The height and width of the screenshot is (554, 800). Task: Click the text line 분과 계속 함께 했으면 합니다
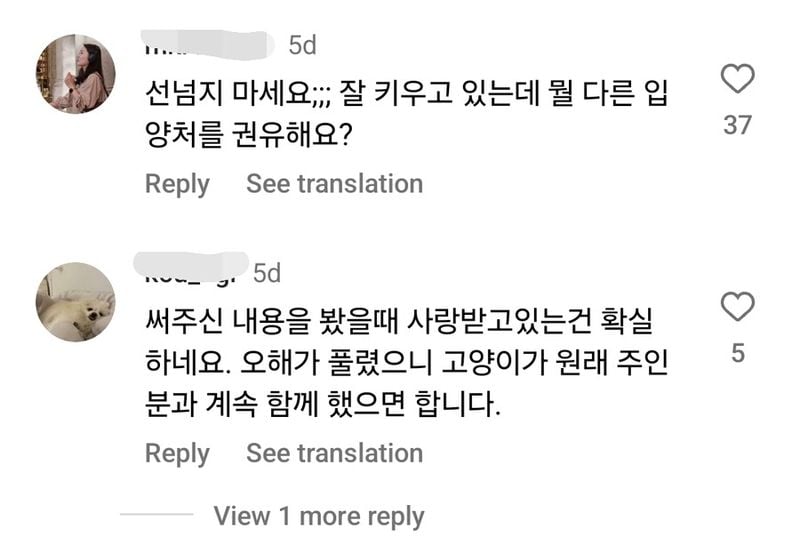322,405
